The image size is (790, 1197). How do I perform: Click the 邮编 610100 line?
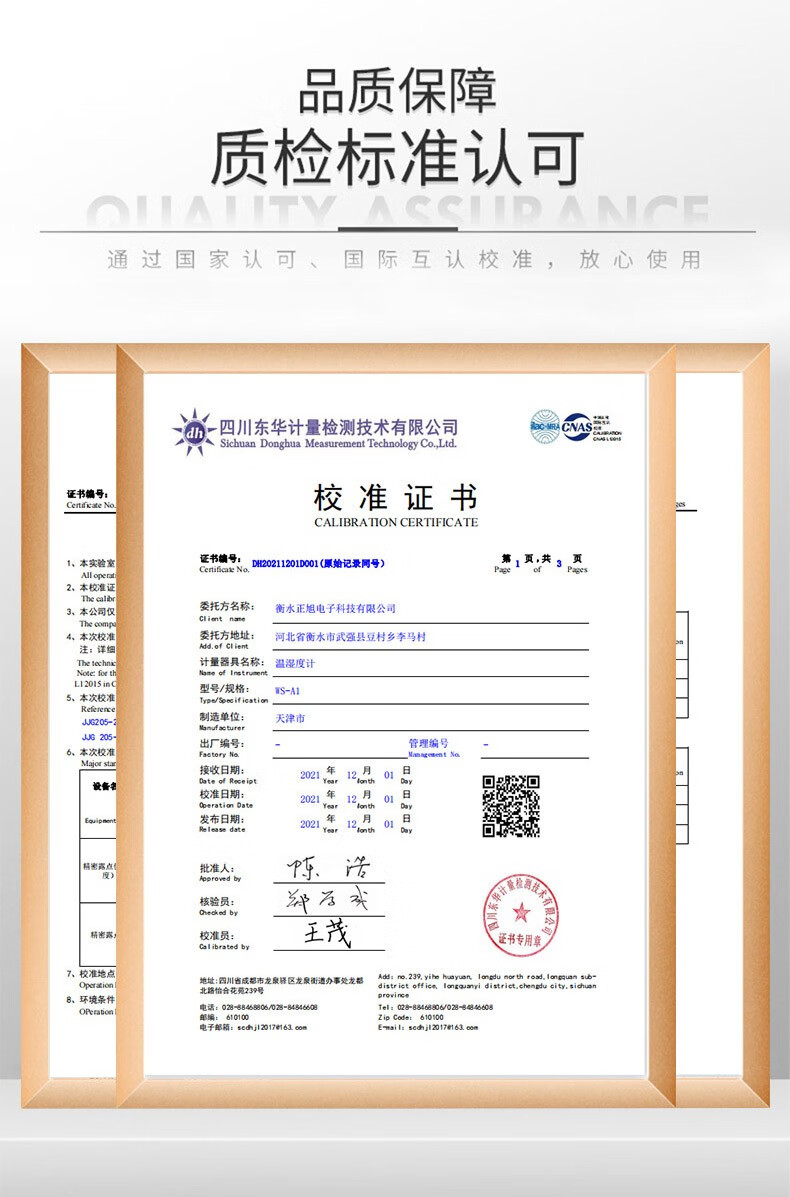point(224,1017)
